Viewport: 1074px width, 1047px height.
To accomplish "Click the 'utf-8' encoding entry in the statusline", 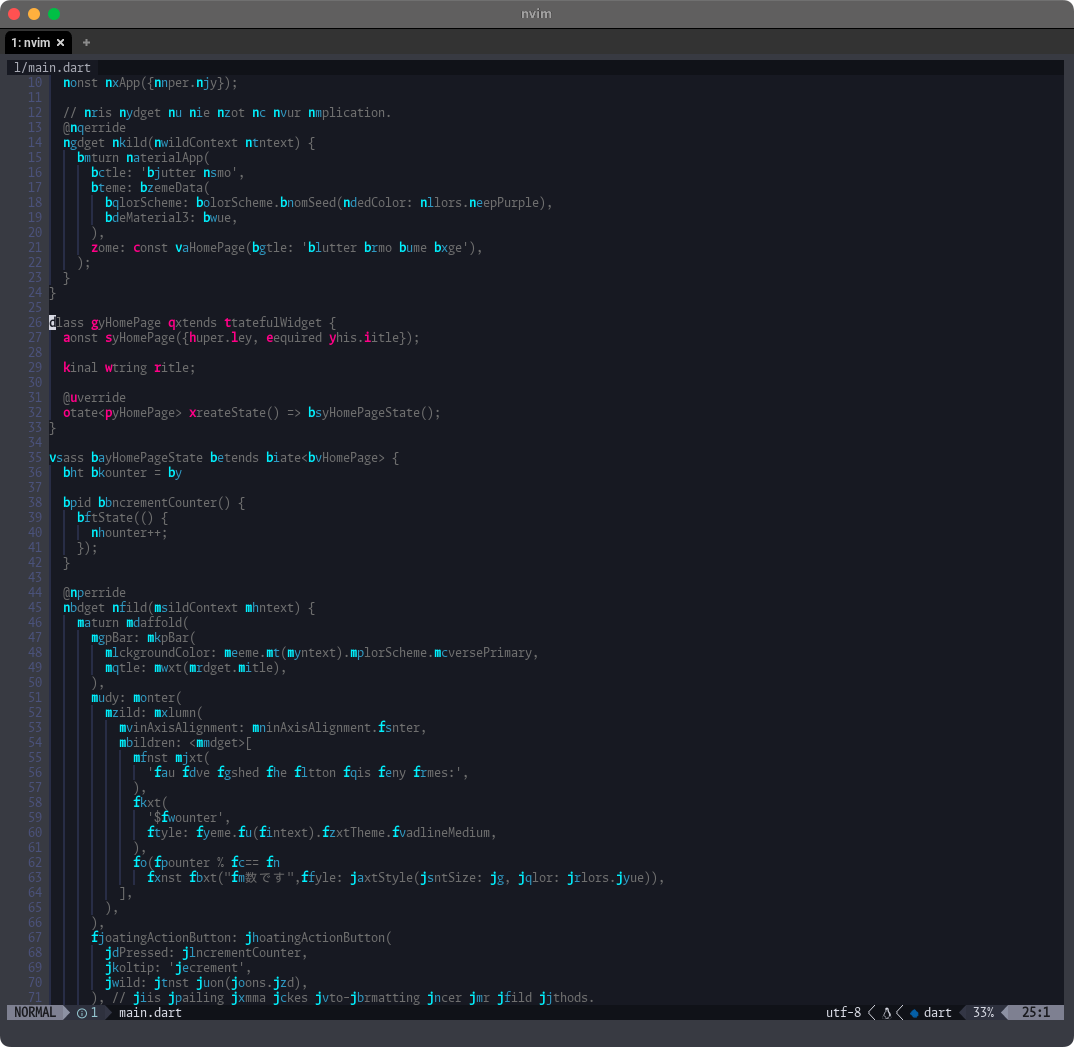I will [843, 1012].
